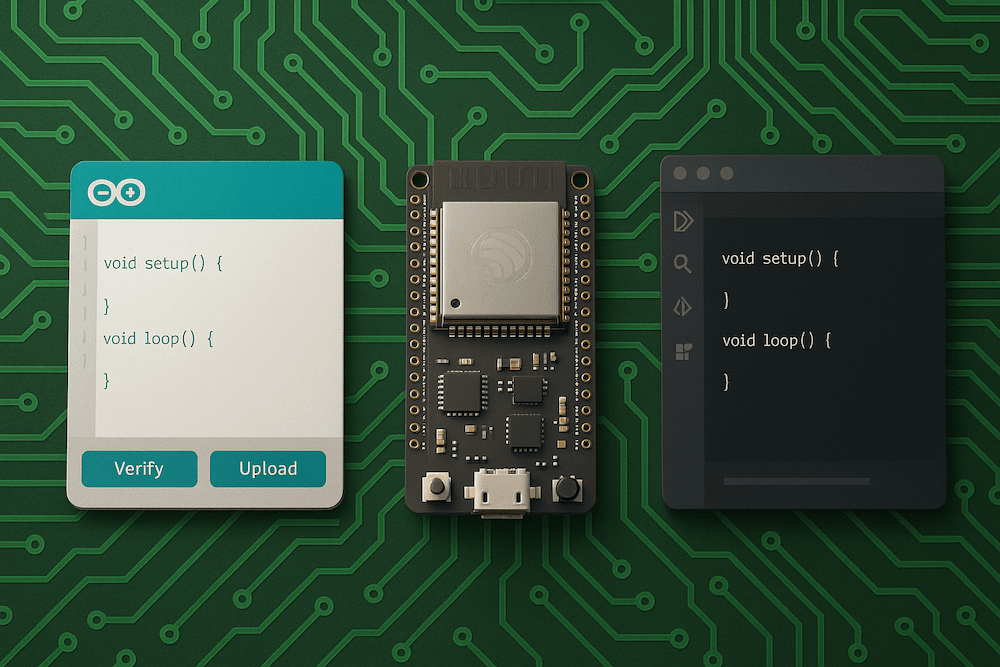Screen dimensions: 1000x667
Task: Click the horizontal scrollbar at the editor bottom
Action: point(797,480)
